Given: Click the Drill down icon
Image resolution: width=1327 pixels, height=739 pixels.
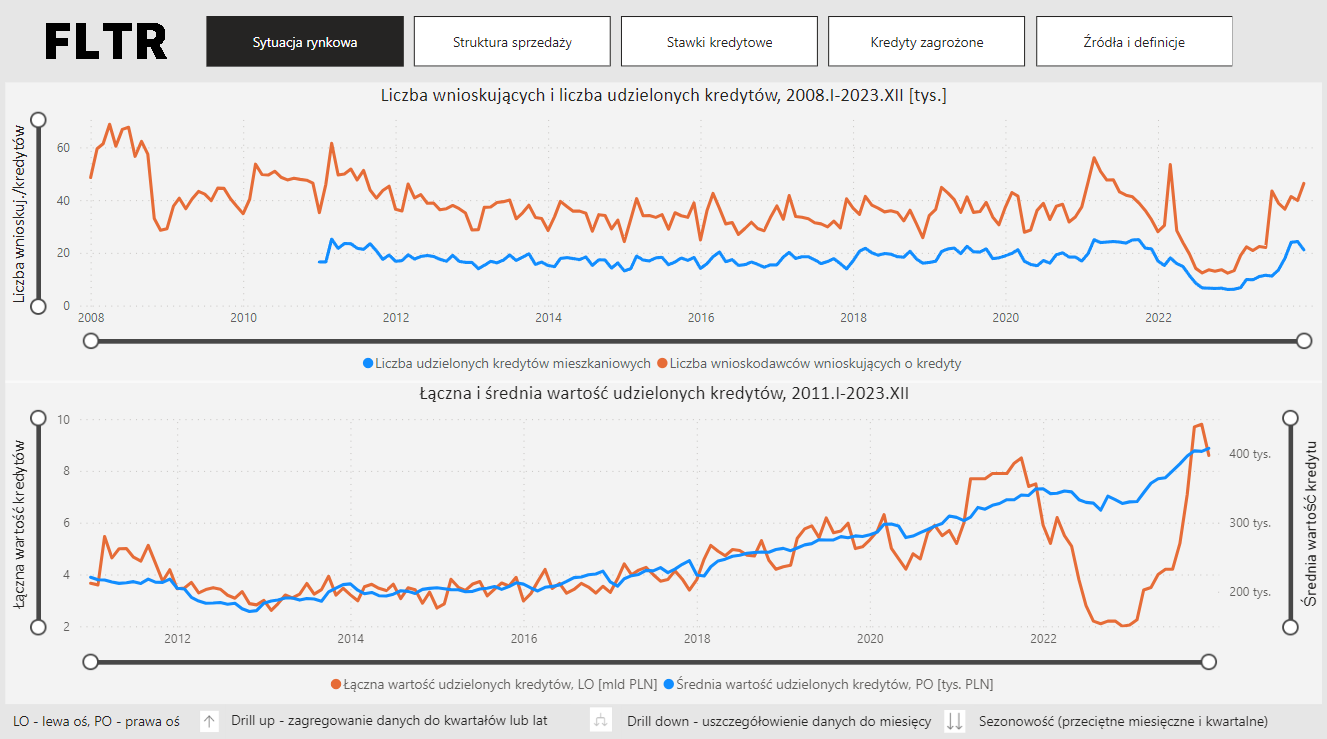Looking at the screenshot, I should pos(600,721).
